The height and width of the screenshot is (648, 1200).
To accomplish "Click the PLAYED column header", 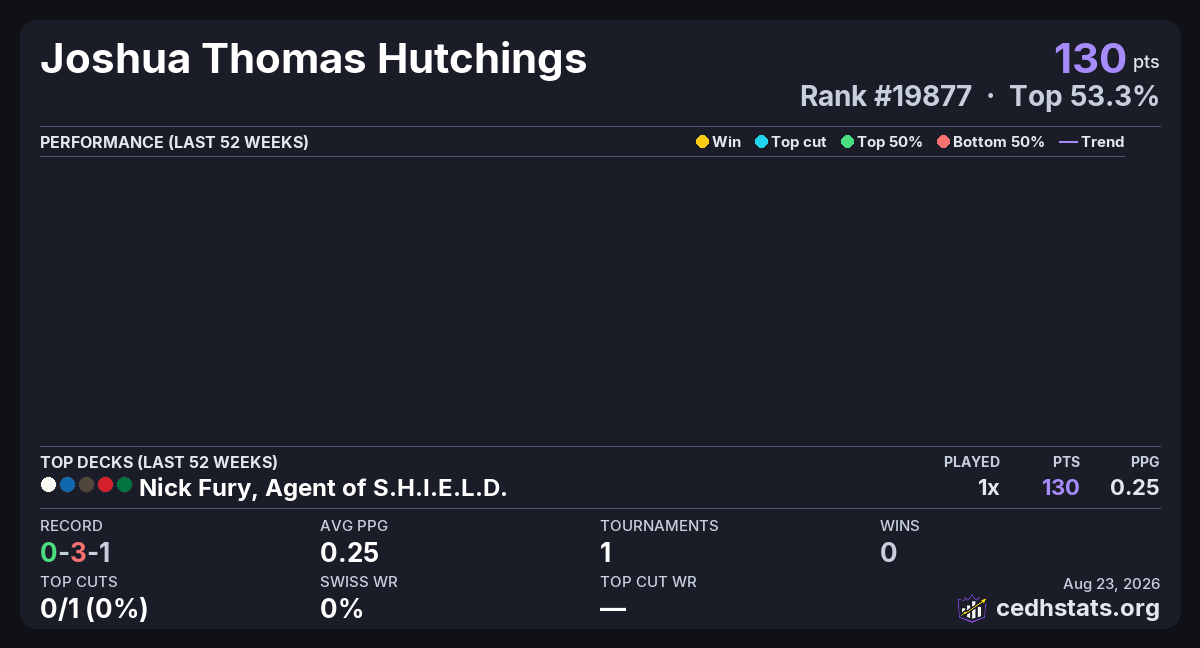I will click(972, 462).
